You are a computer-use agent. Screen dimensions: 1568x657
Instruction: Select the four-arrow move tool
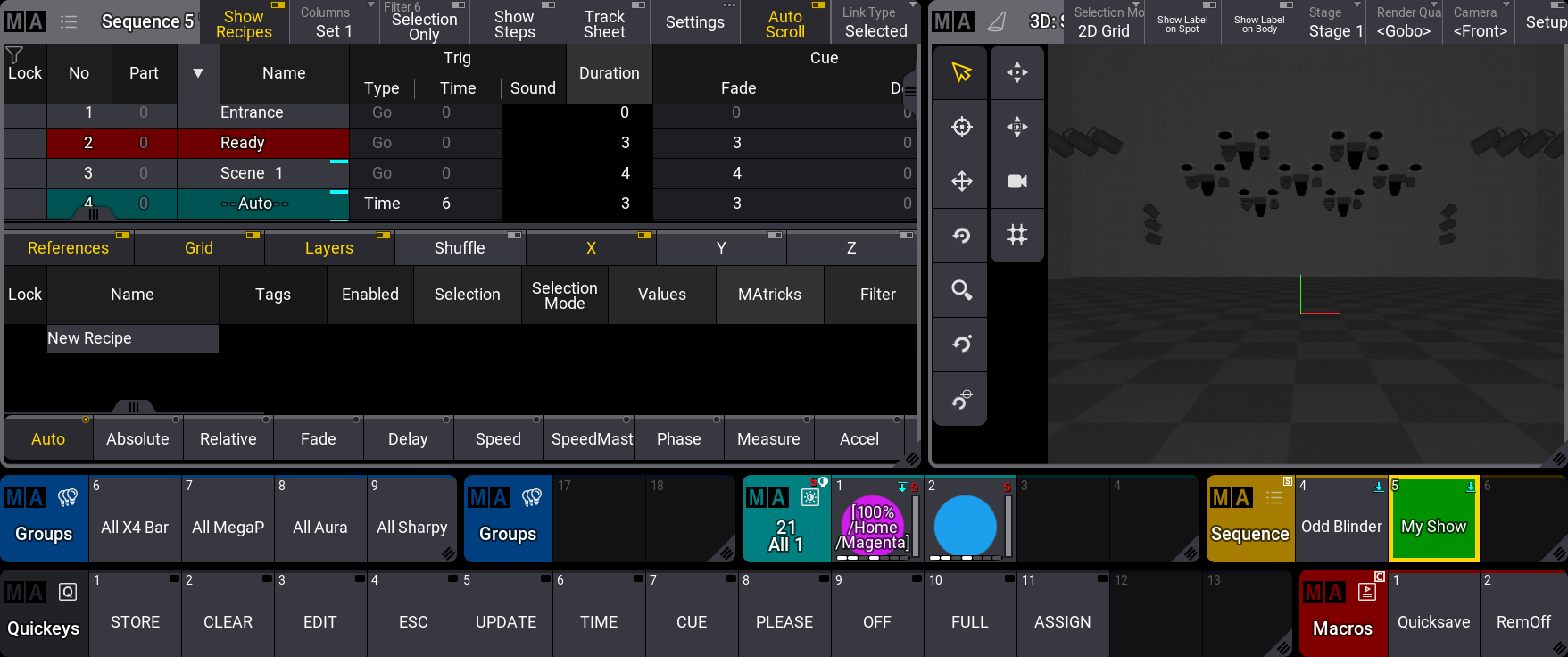961,181
